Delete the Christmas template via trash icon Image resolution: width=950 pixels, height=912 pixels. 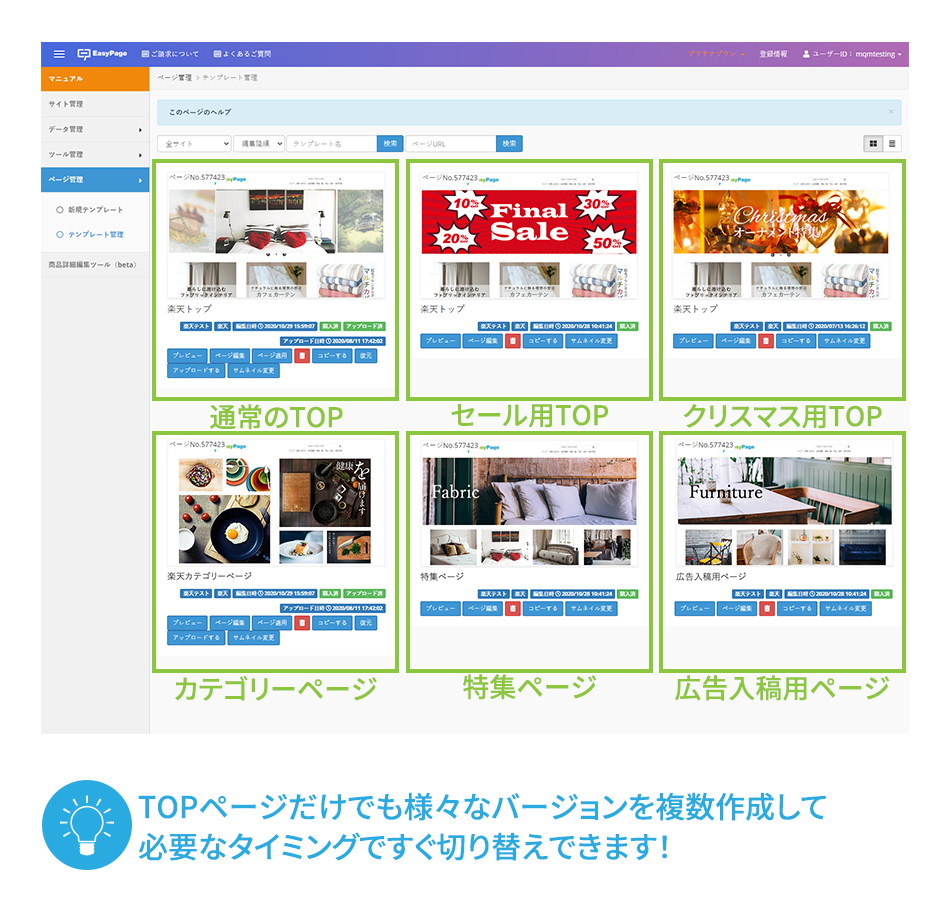click(x=766, y=341)
